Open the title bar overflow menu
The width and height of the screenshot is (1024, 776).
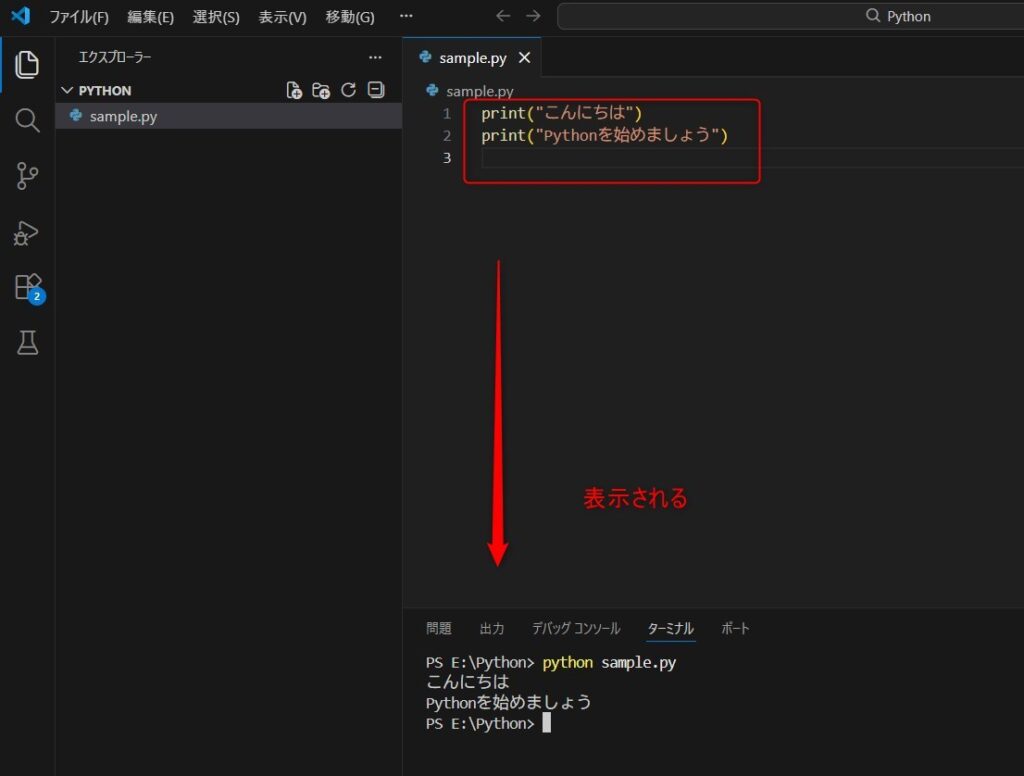(405, 16)
